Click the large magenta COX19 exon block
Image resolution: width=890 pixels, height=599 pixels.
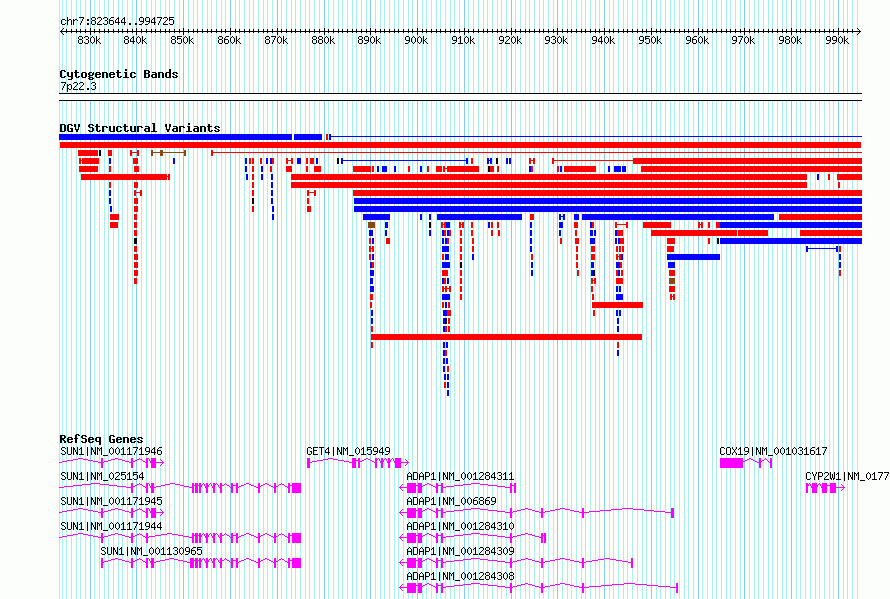731,463
